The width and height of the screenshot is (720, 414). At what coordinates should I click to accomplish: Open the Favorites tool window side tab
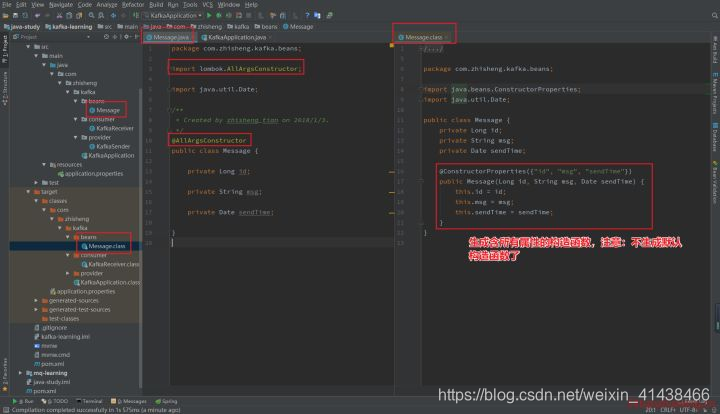click(x=5, y=375)
